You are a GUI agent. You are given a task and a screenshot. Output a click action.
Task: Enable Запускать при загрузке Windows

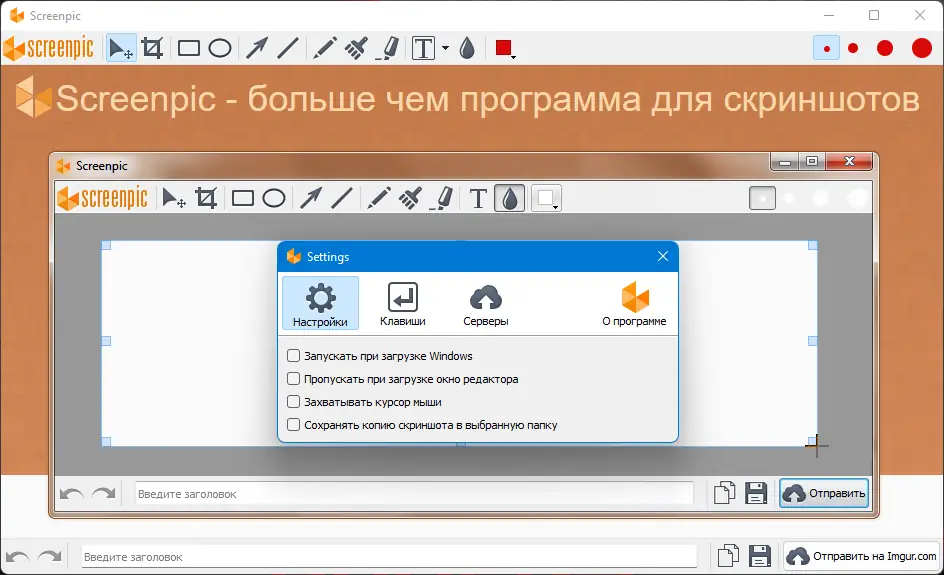coord(293,356)
